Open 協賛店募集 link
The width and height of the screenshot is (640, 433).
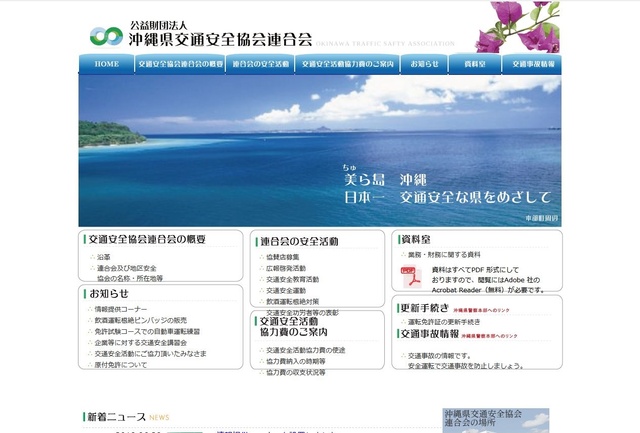pos(283,257)
